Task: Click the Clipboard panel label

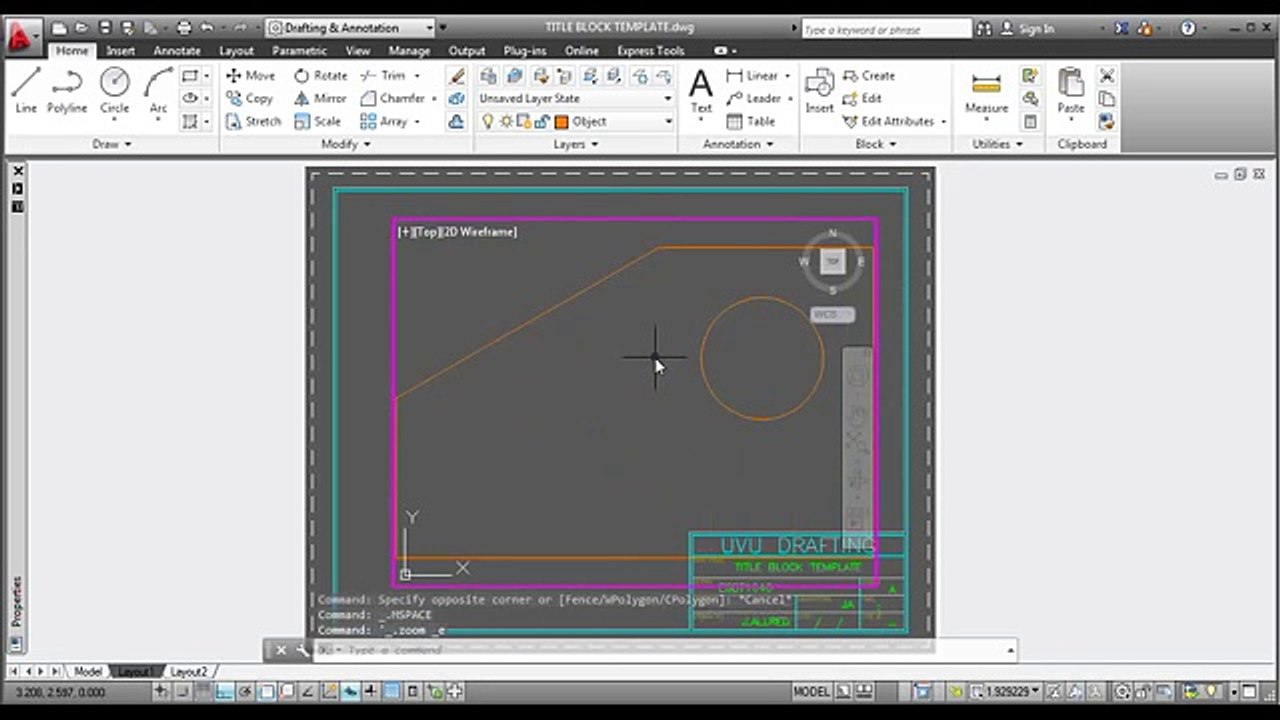Action: [1082, 144]
